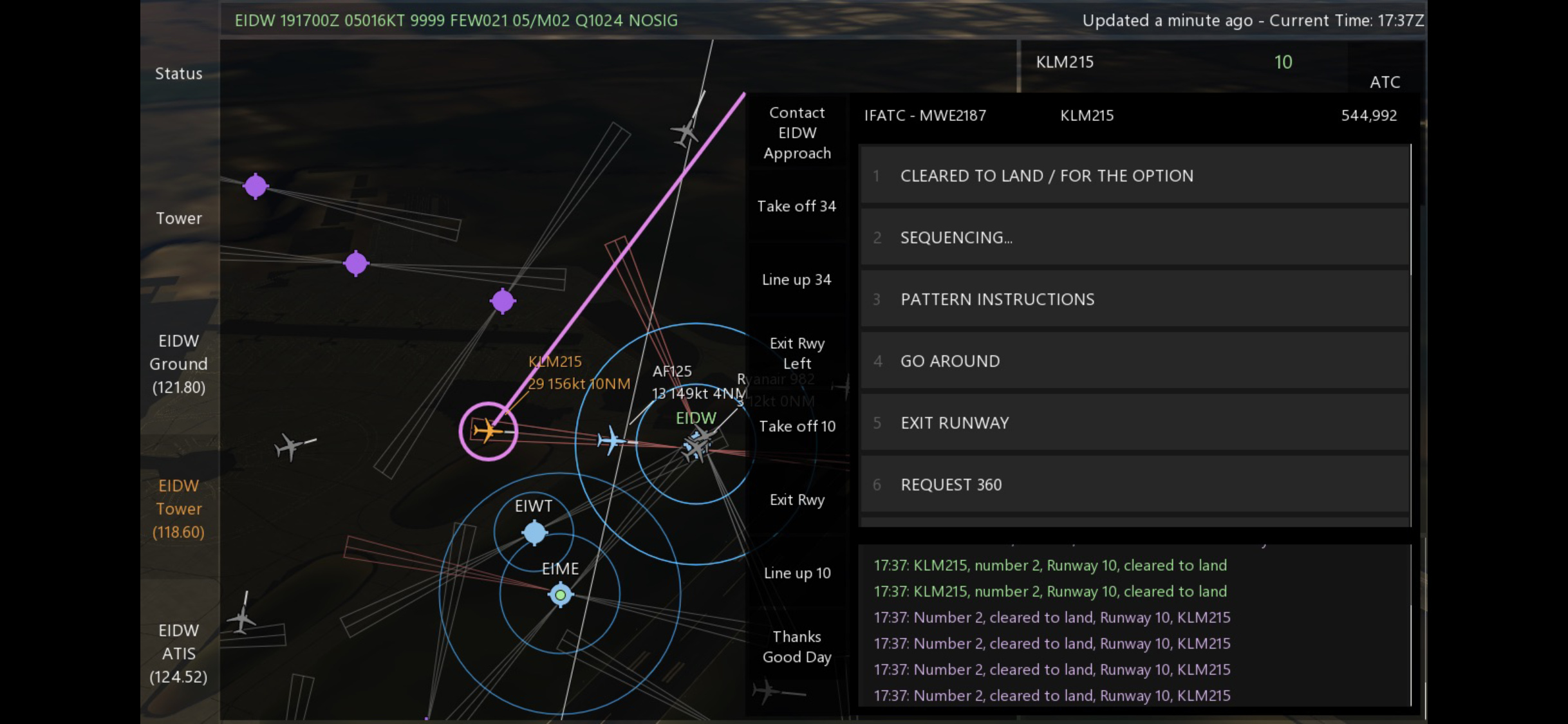Select the grey aircraft at the top of the map

click(685, 133)
